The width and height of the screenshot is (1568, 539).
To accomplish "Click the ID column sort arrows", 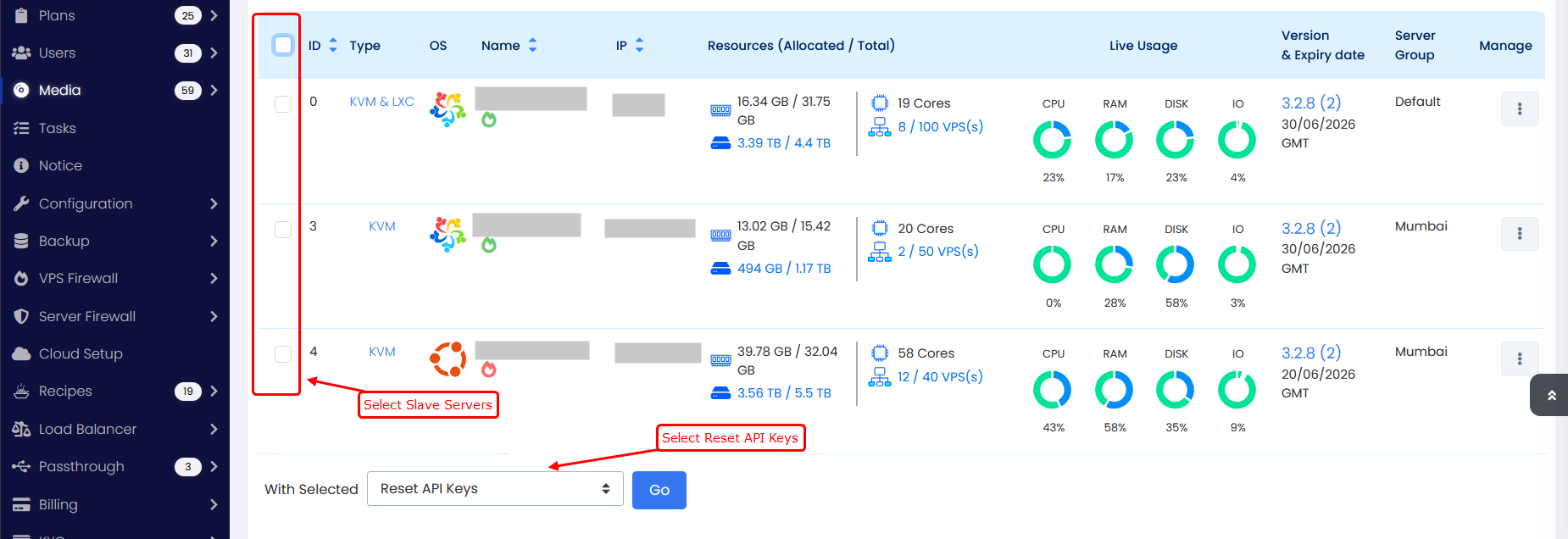I will pyautogui.click(x=333, y=46).
